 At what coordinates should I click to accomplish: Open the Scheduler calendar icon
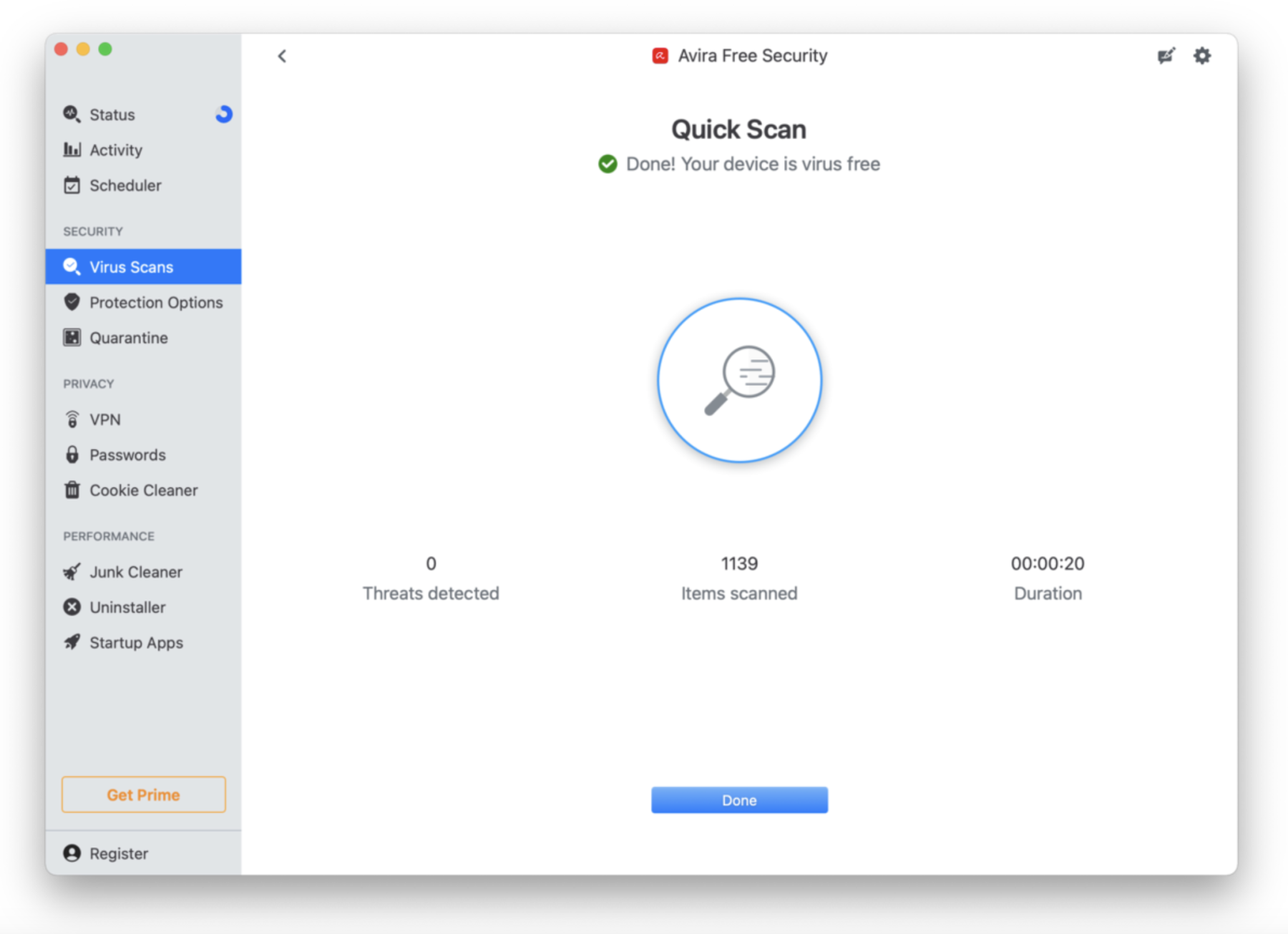tap(72, 185)
